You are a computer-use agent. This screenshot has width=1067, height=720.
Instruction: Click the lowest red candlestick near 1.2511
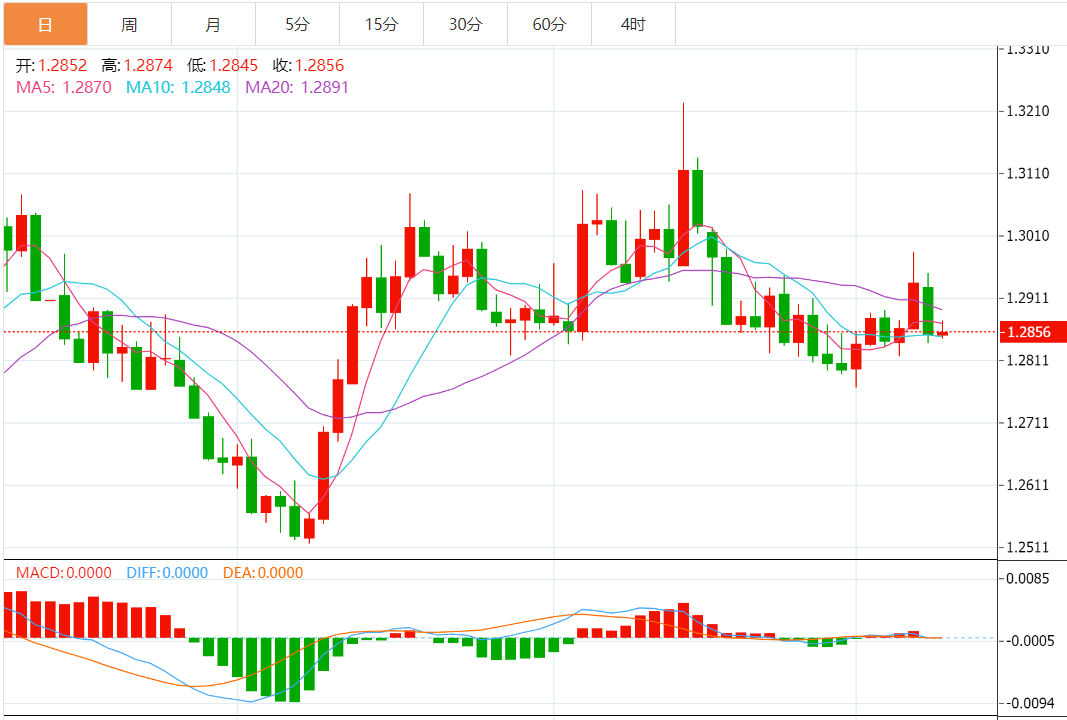click(x=309, y=528)
